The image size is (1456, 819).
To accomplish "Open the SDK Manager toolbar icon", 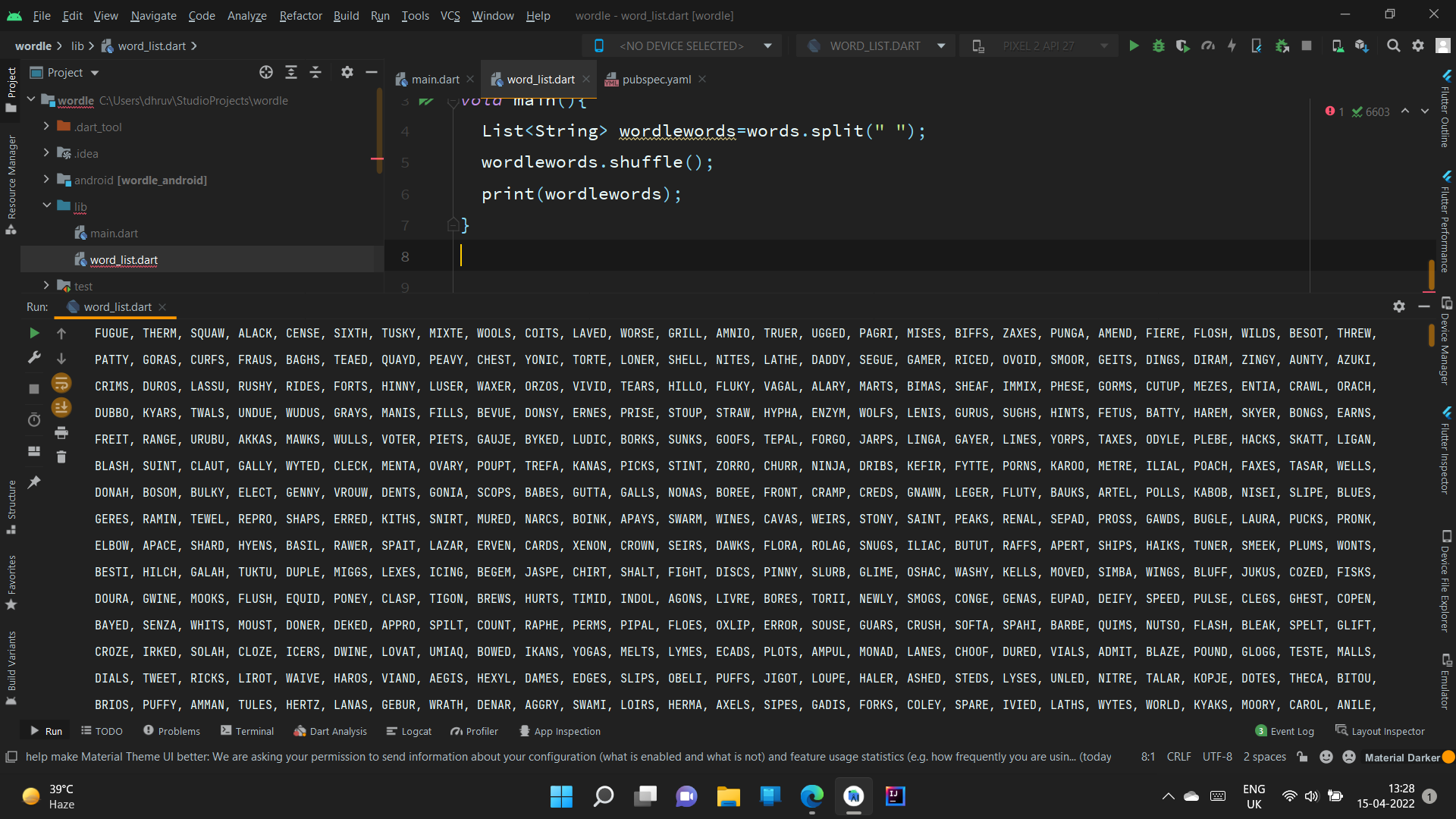I will click(1362, 46).
